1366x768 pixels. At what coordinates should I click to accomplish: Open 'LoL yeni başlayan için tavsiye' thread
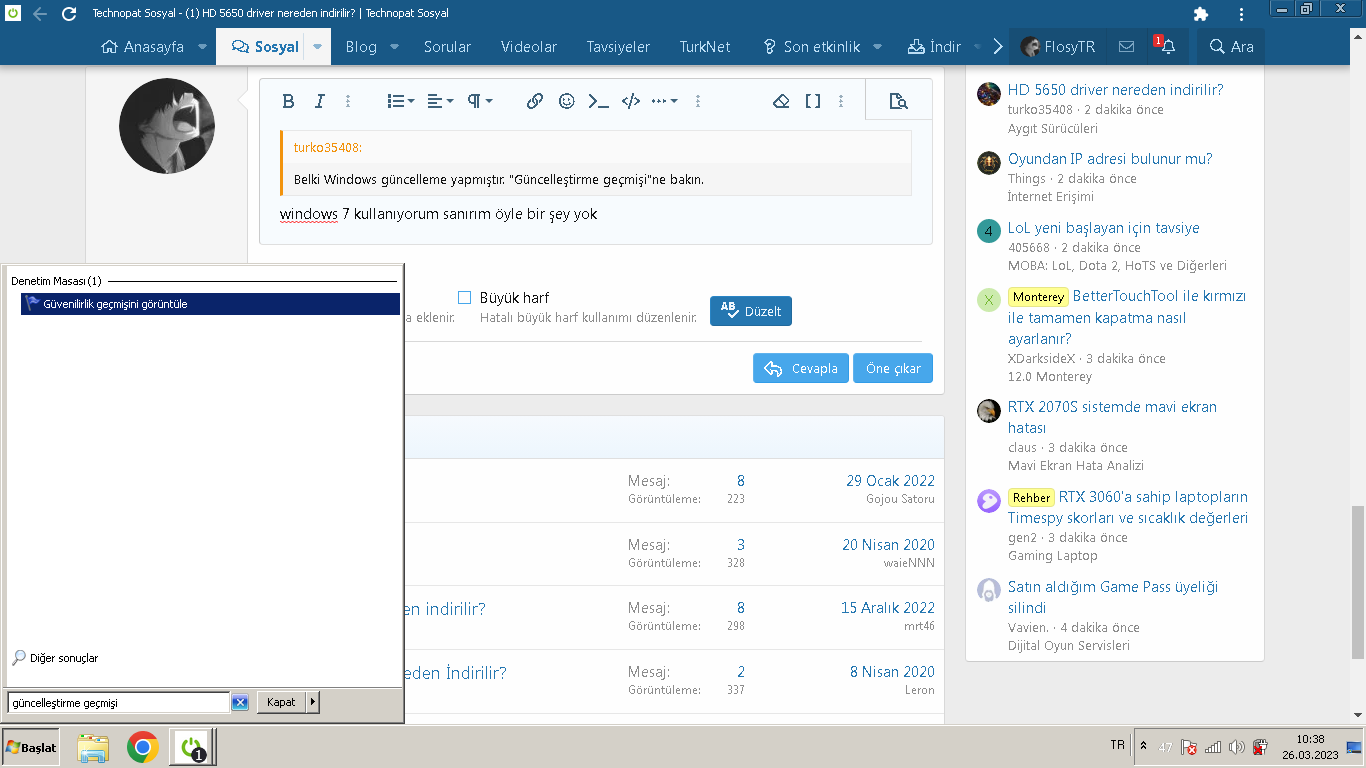[x=1104, y=228]
